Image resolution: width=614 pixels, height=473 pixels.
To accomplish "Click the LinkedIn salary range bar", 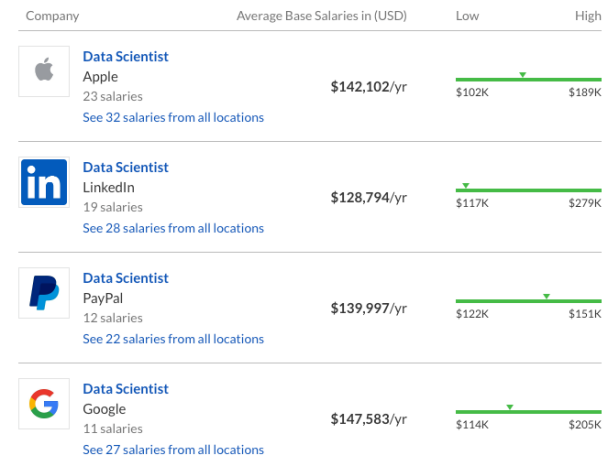I will (529, 190).
